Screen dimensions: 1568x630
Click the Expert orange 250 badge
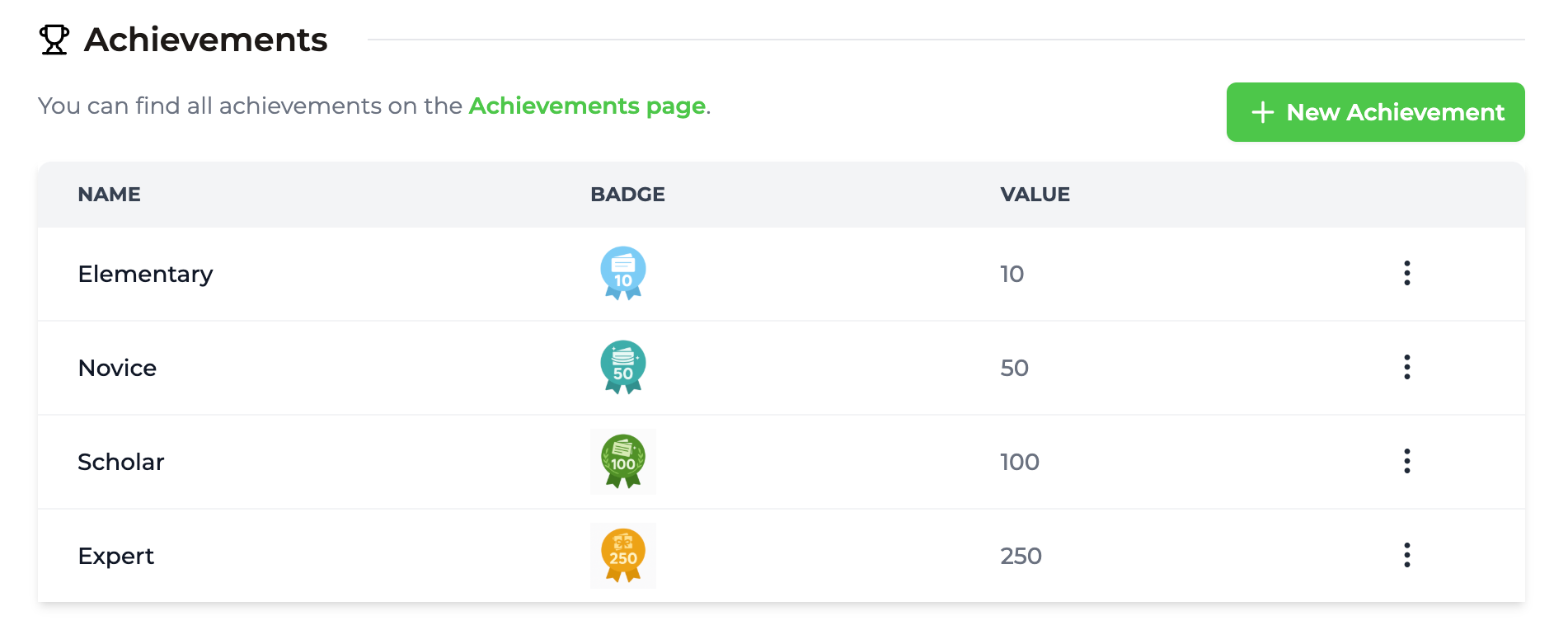tap(622, 555)
